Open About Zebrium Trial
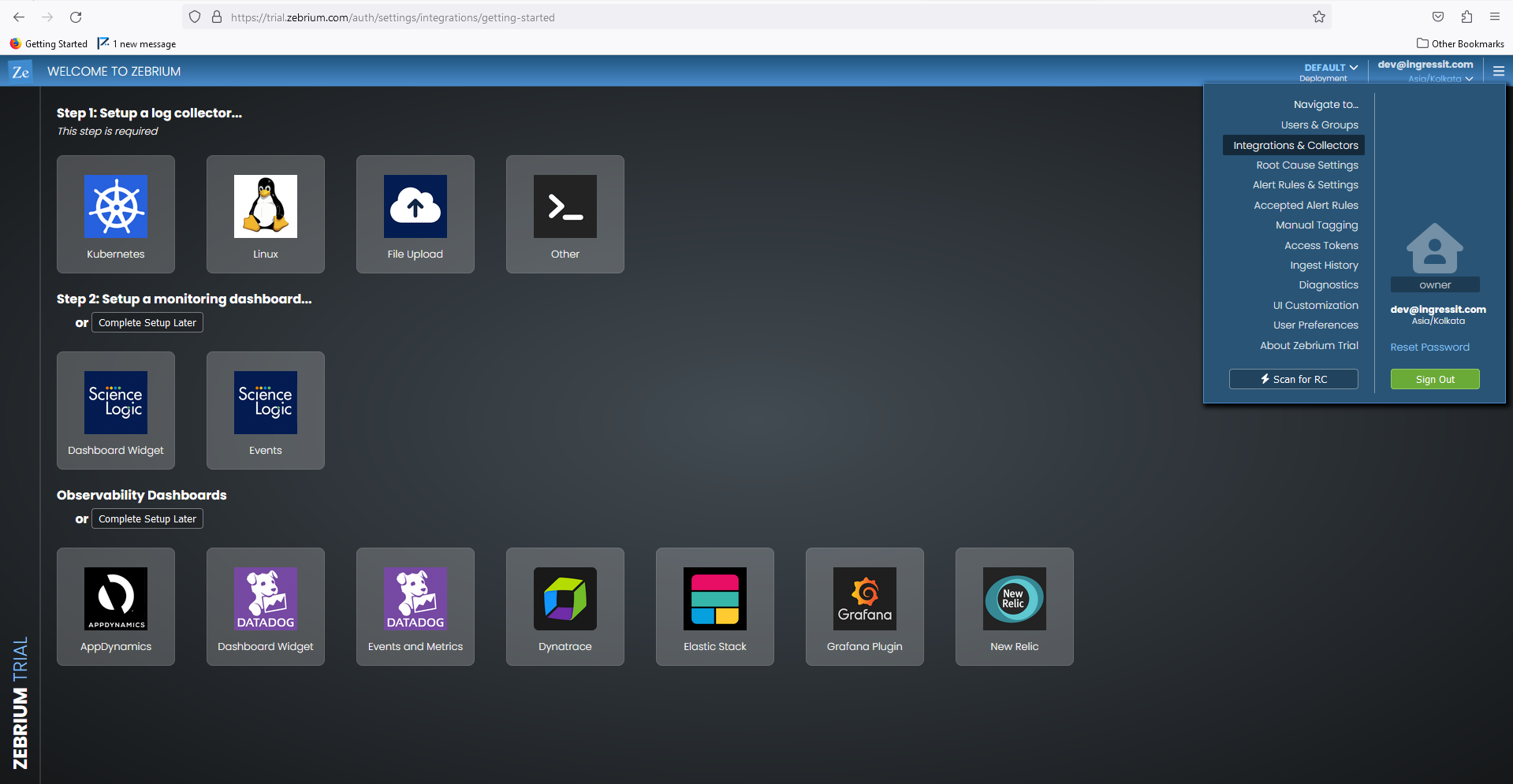The image size is (1513, 784). click(1309, 346)
